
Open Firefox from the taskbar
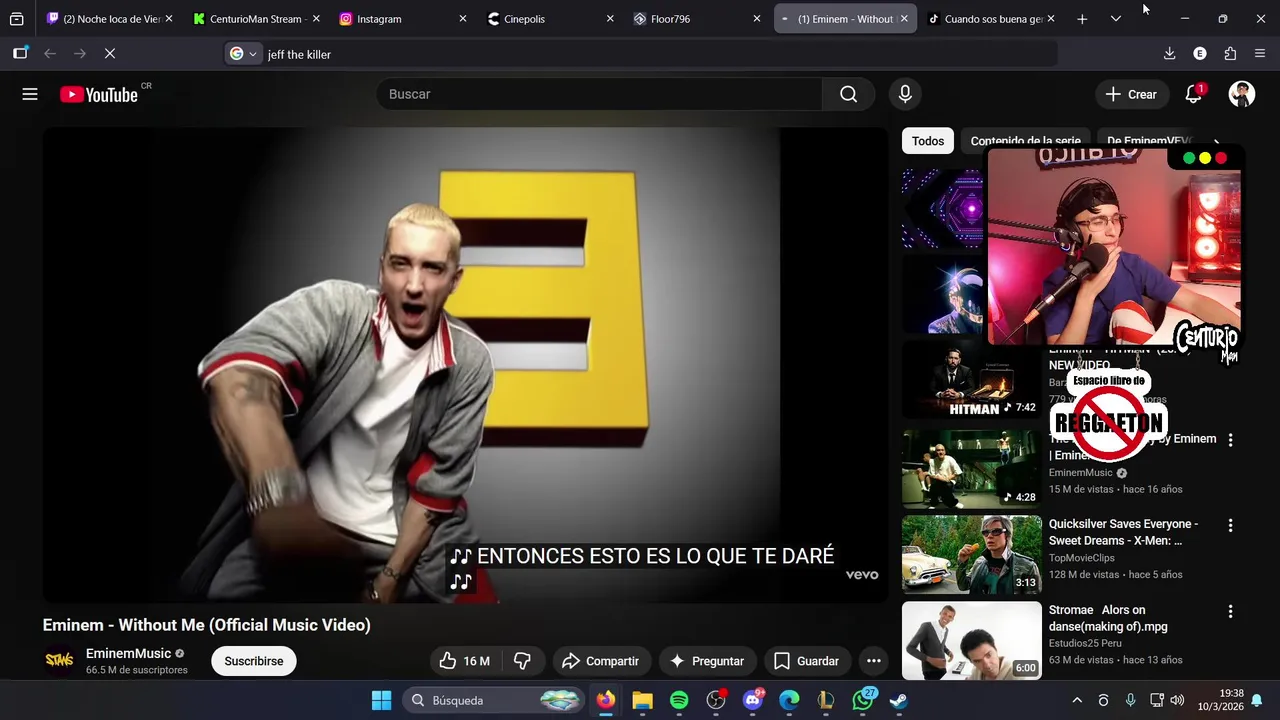pyautogui.click(x=606, y=700)
